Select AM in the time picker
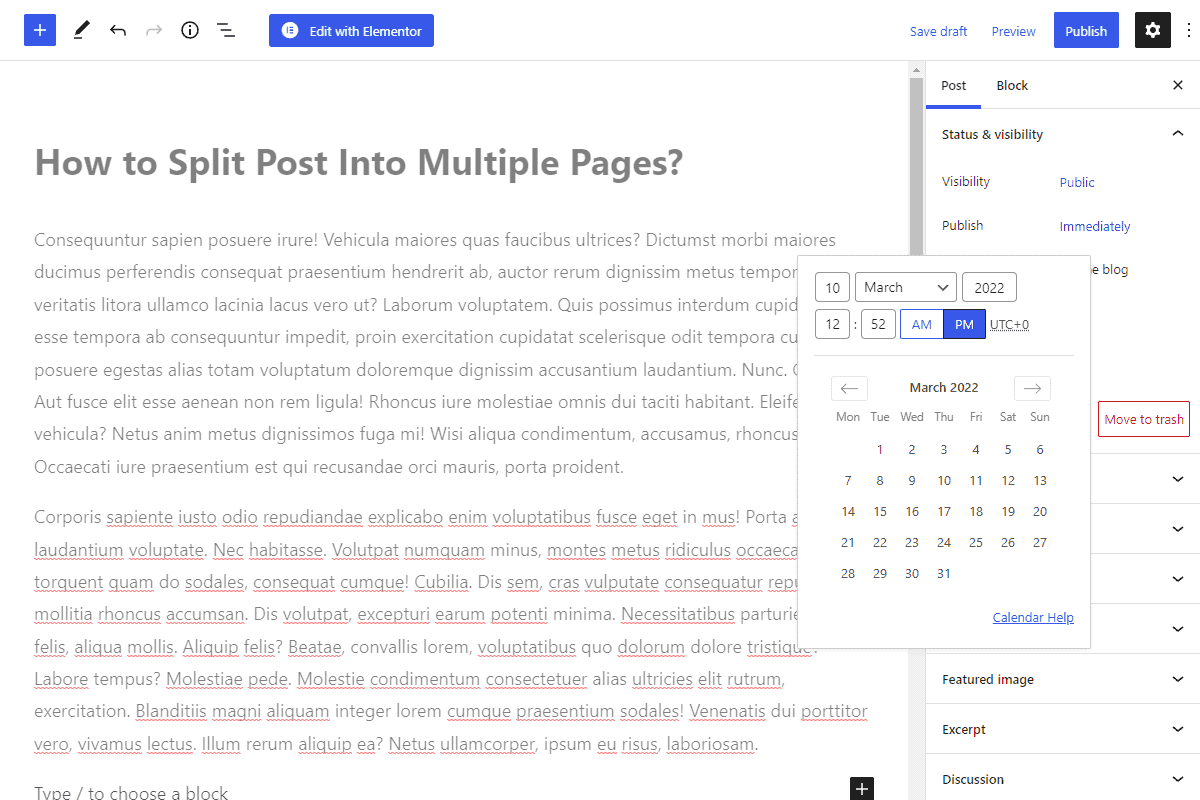 pos(922,324)
